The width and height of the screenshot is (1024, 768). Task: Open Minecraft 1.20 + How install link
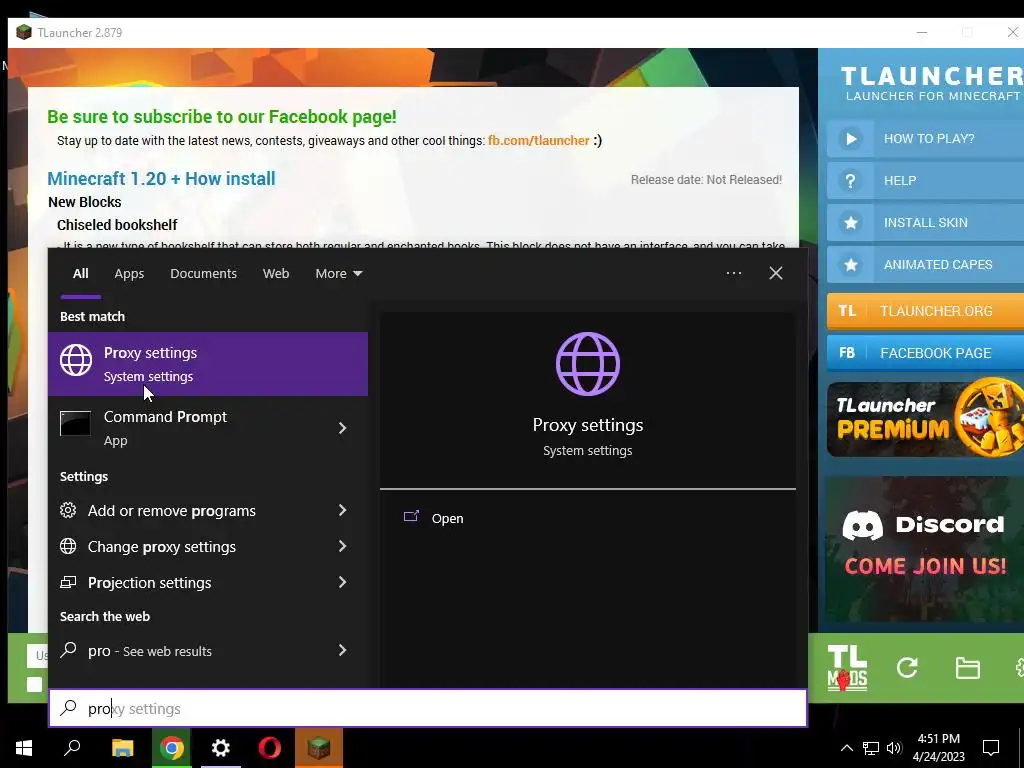[x=161, y=178]
